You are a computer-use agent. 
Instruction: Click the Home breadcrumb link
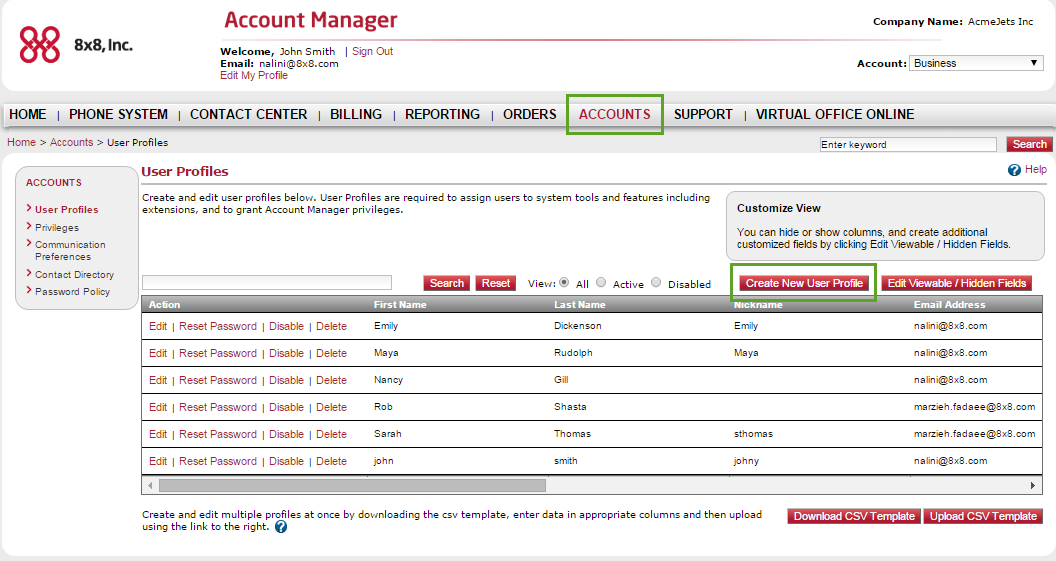pos(22,142)
